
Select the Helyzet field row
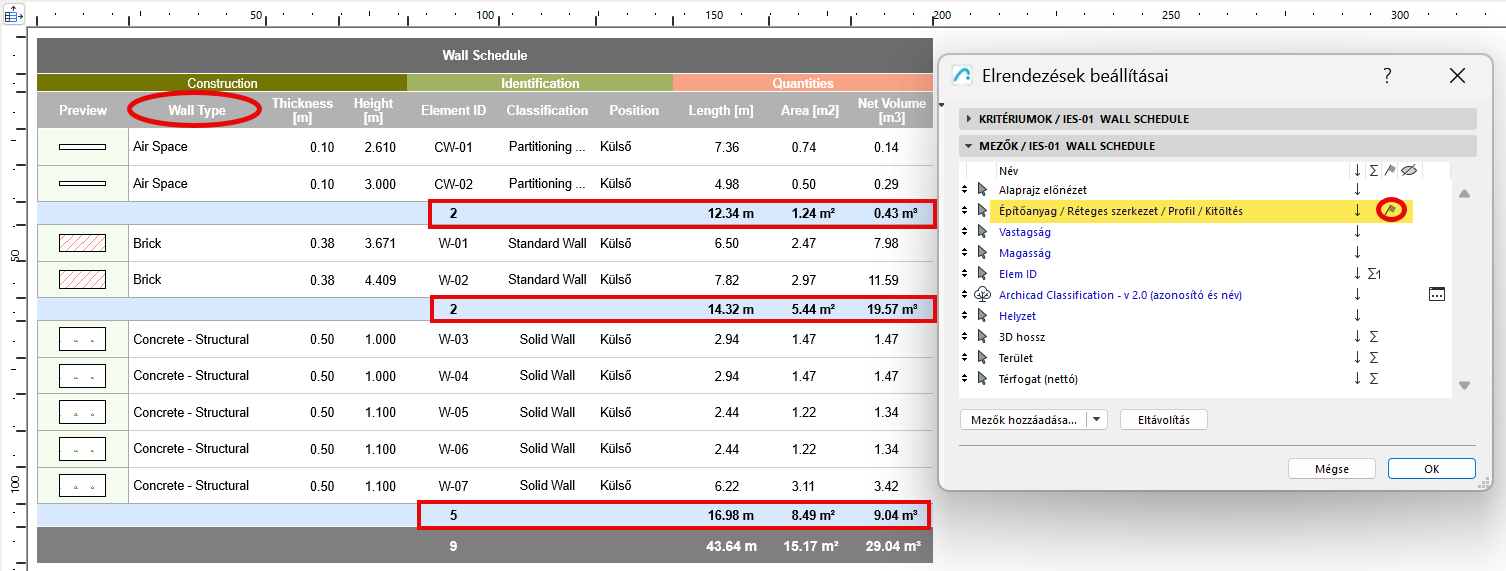[1018, 316]
